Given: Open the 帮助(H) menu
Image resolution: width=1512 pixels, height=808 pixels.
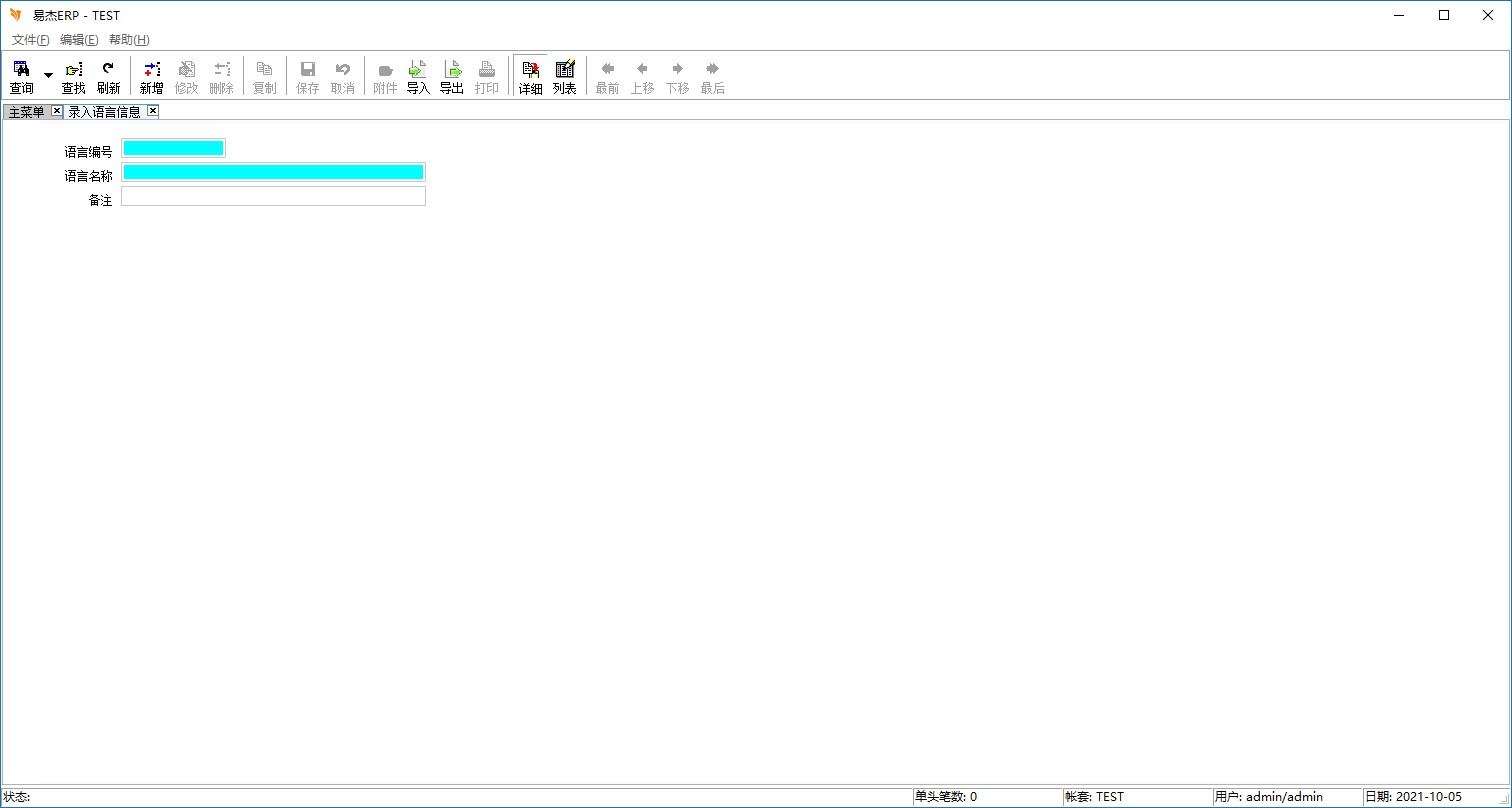Looking at the screenshot, I should point(129,40).
